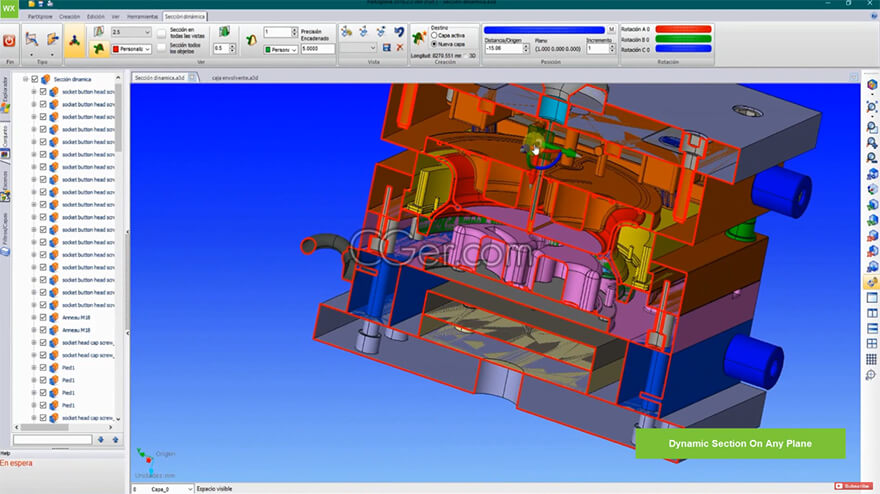
Task: Open the red Personaliz color dropdown
Action: (x=147, y=49)
